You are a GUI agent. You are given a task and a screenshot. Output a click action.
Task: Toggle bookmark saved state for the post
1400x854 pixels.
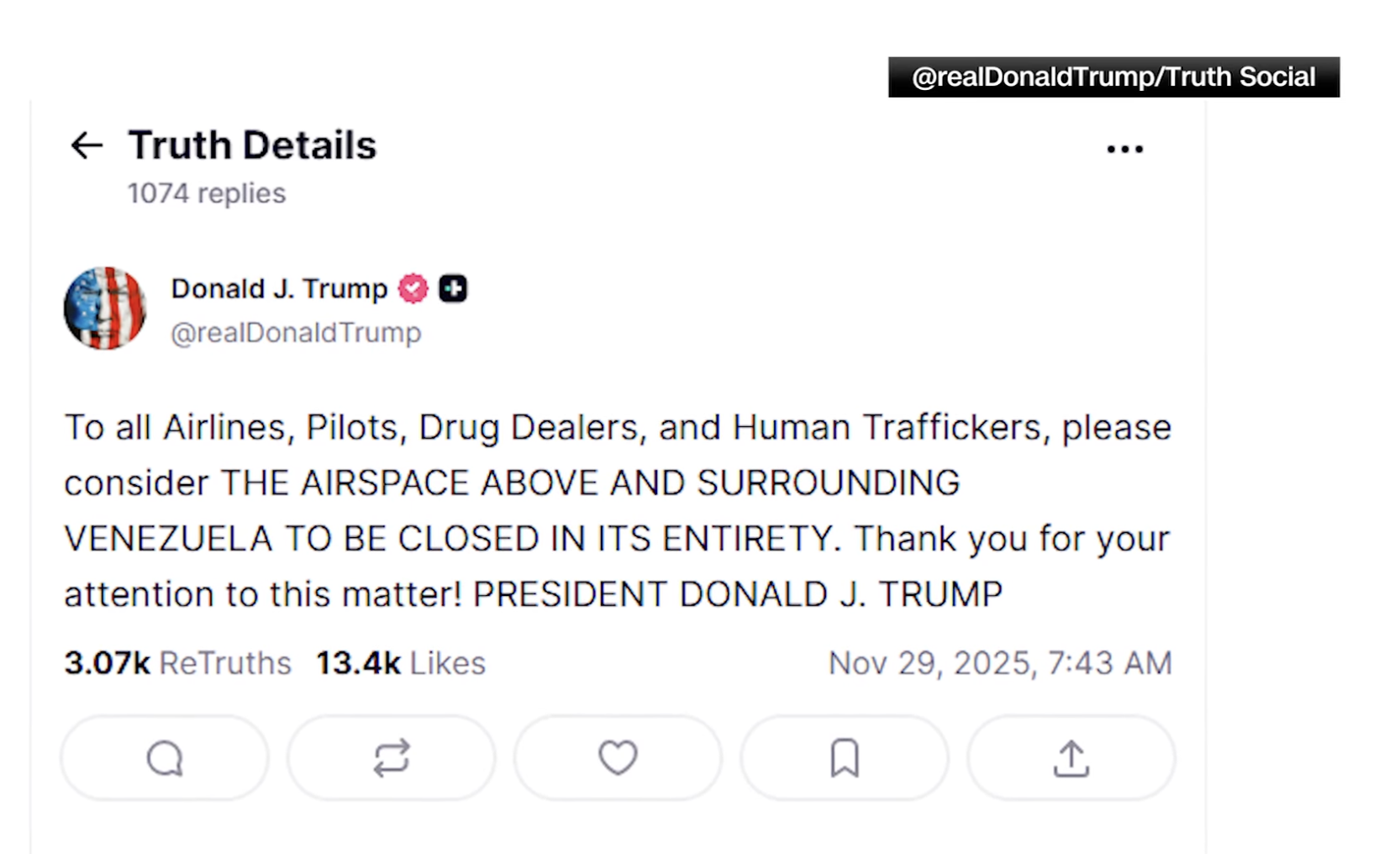[x=844, y=757]
